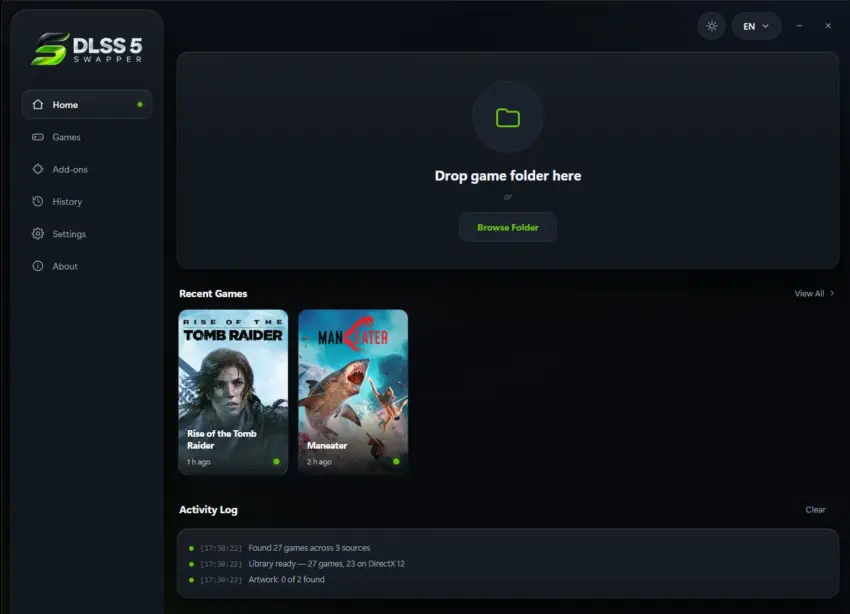Click the Games controller icon
The height and width of the screenshot is (614, 850).
point(37,137)
